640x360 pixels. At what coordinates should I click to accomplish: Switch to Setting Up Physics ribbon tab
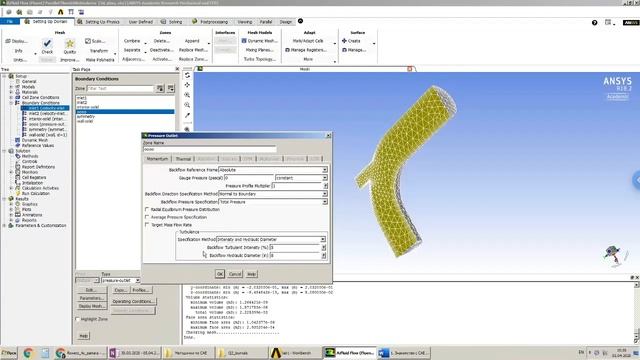pos(99,22)
